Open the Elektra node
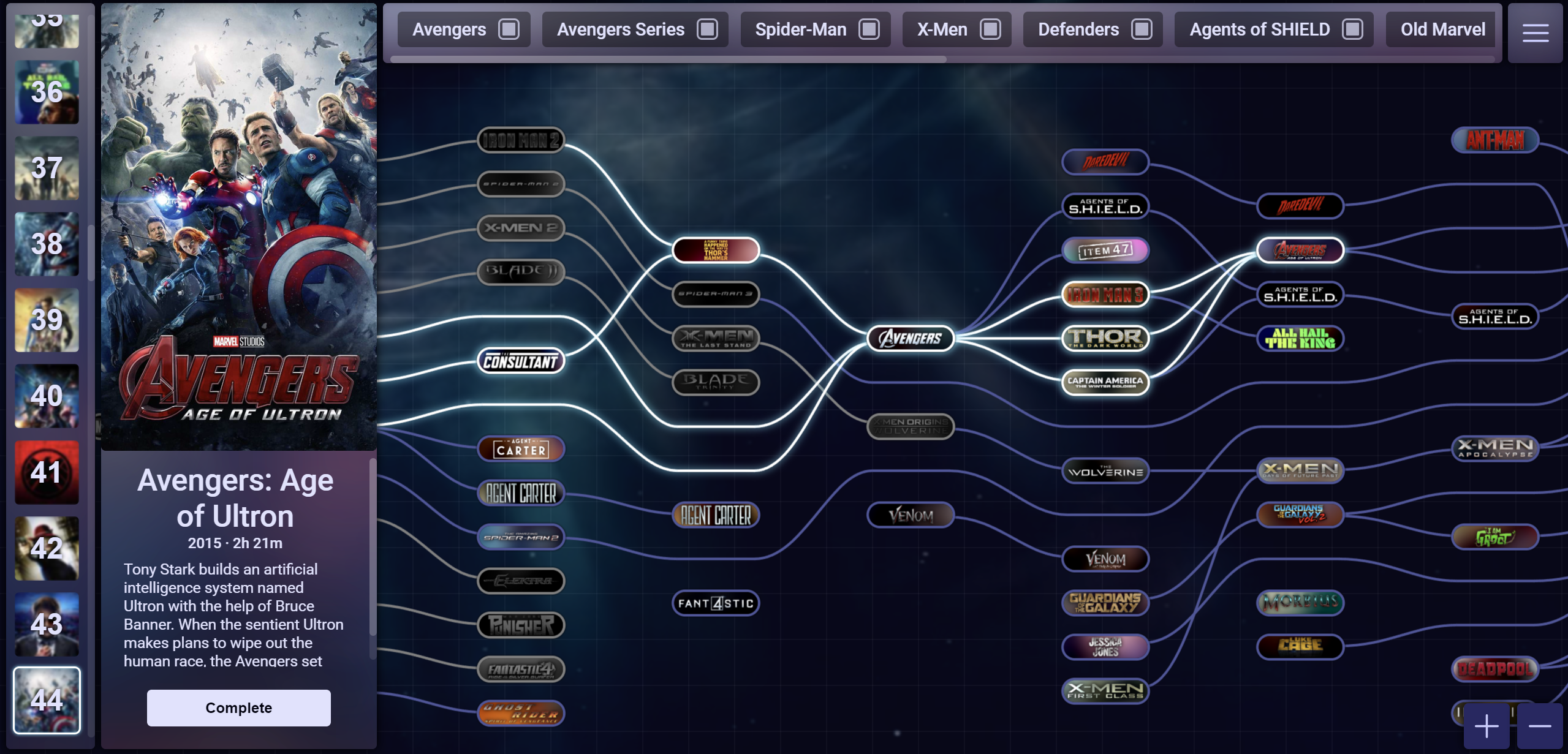1568x754 pixels. [x=521, y=581]
